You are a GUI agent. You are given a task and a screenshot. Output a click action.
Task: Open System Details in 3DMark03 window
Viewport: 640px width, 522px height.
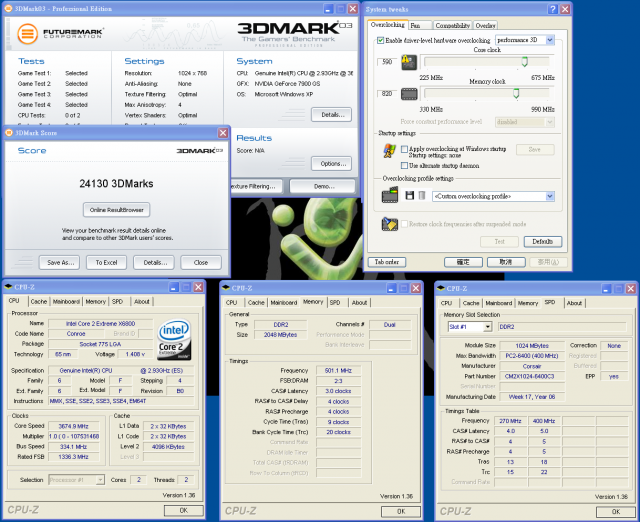[x=331, y=115]
